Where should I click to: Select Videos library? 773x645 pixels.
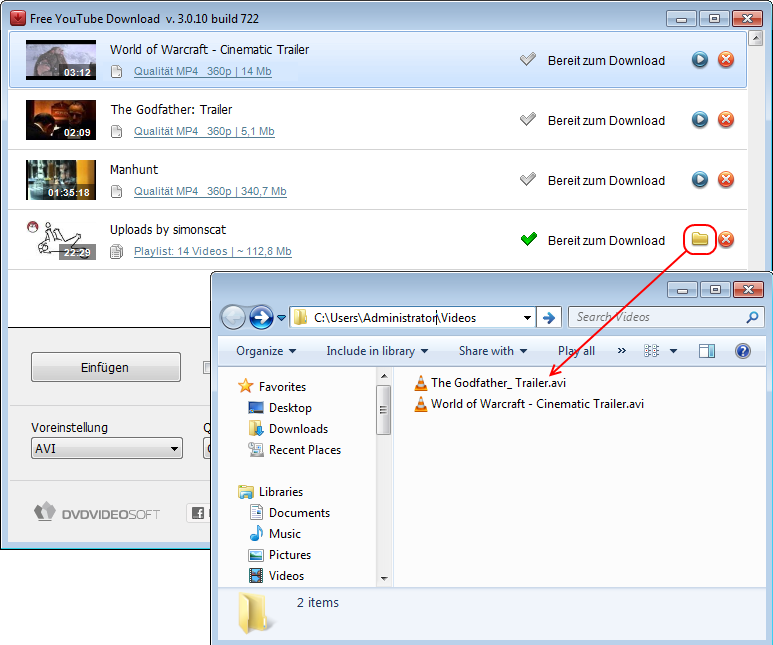coord(277,575)
